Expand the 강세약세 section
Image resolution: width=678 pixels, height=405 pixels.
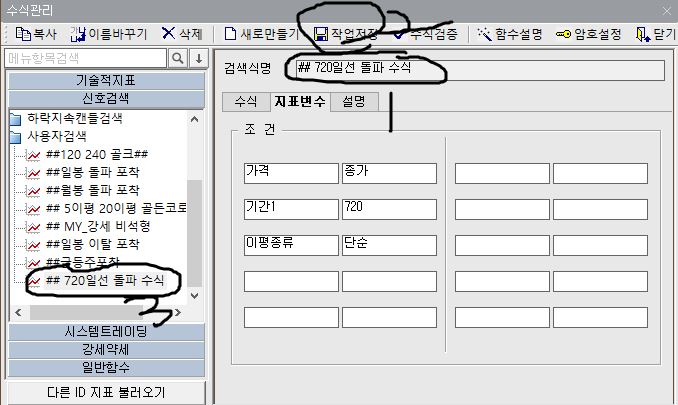click(x=105, y=349)
